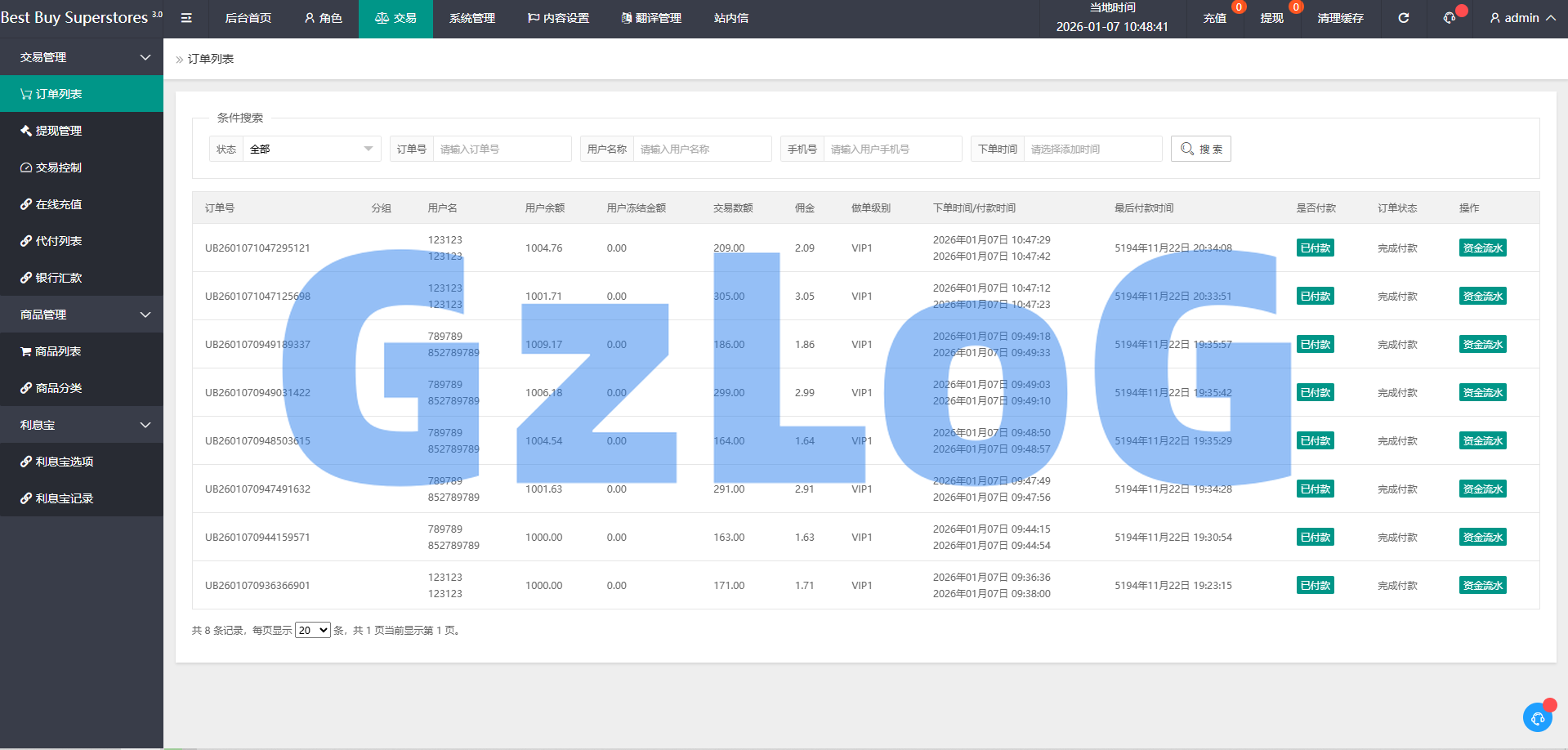Collapse the 交易管理 sidebar section
The image size is (1568, 750).
point(82,57)
